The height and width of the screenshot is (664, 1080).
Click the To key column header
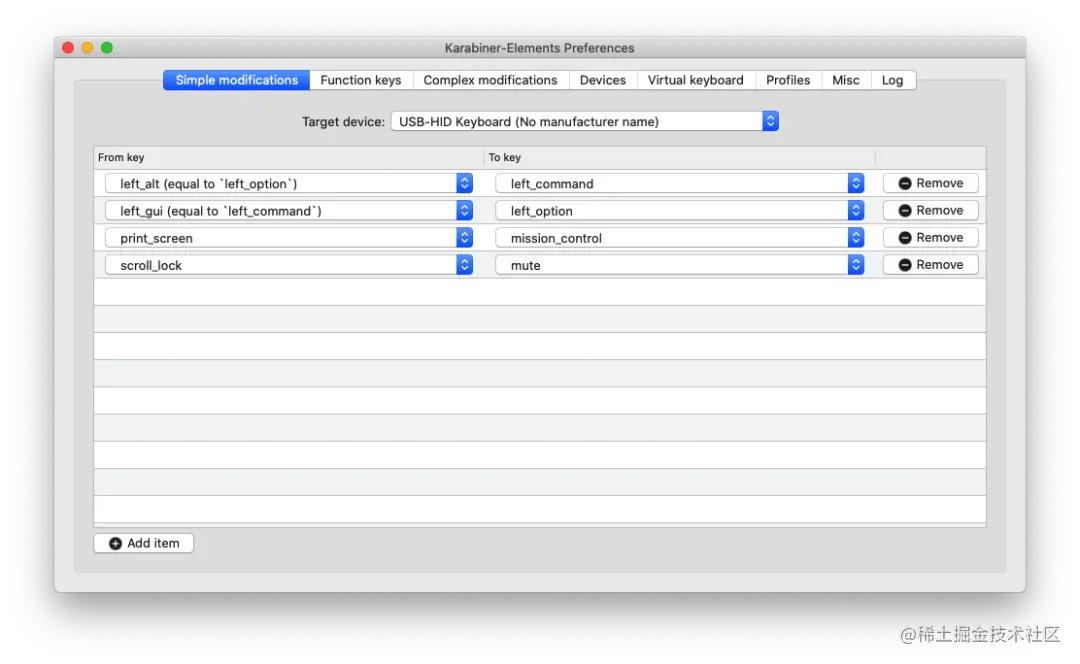coord(680,158)
